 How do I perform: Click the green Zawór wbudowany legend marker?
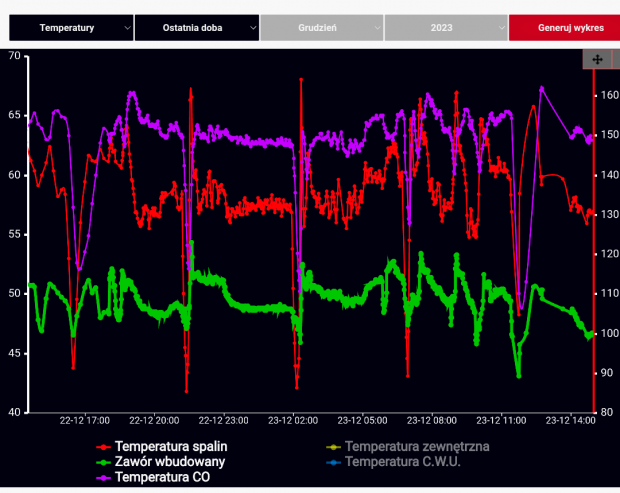click(104, 462)
